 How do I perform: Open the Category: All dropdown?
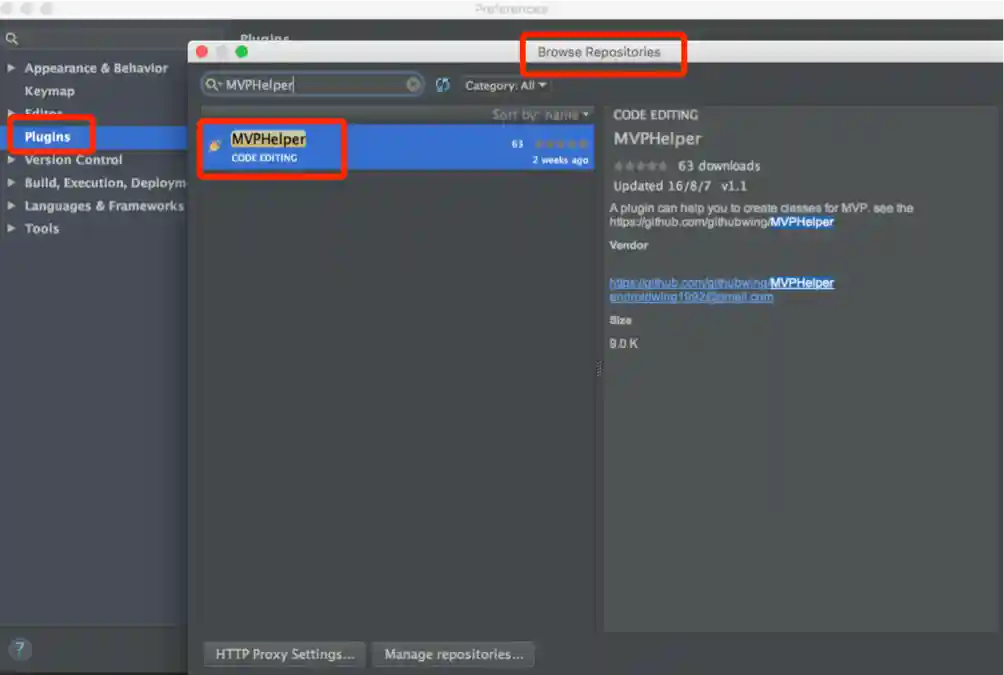505,86
